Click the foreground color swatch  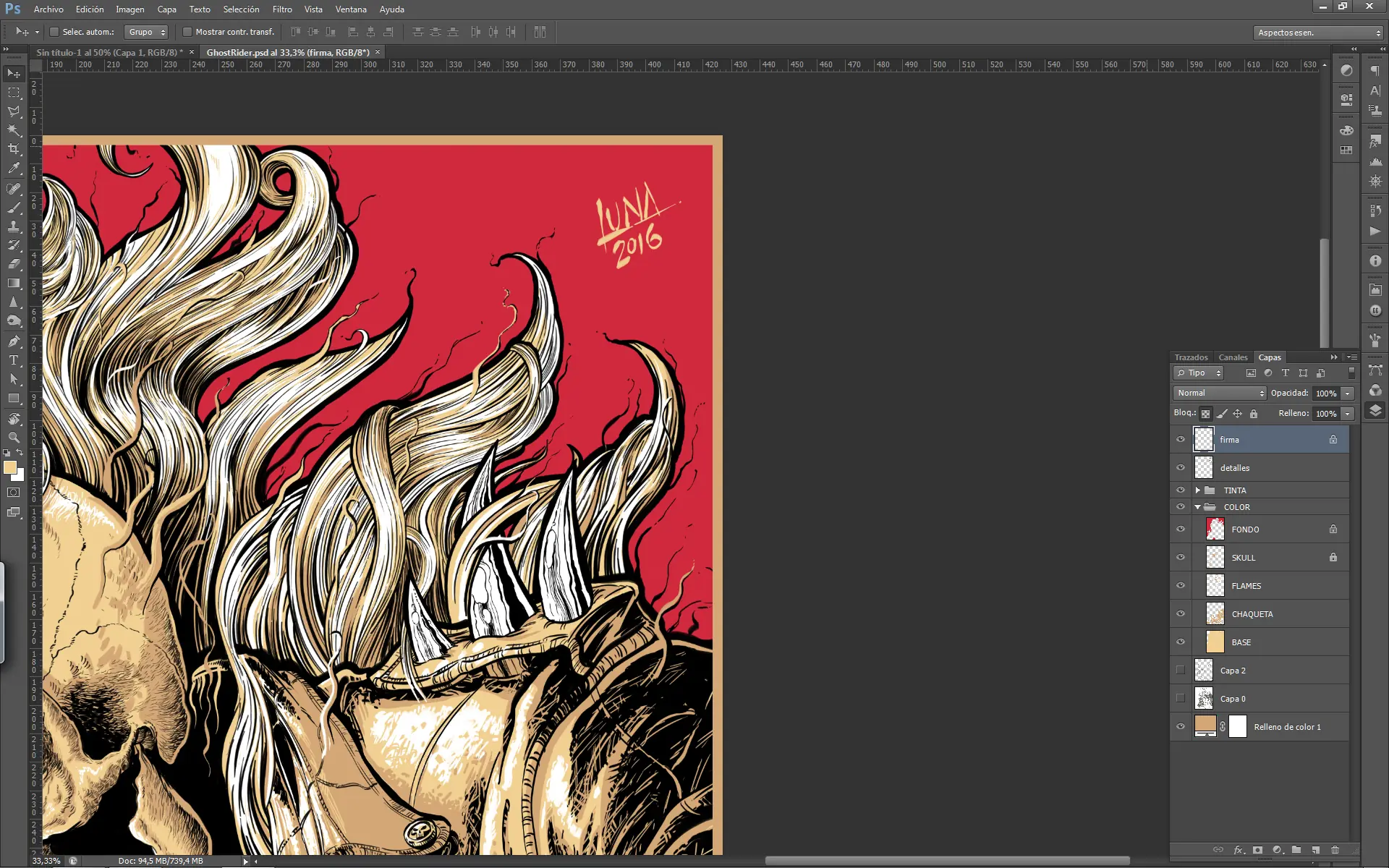(9, 467)
